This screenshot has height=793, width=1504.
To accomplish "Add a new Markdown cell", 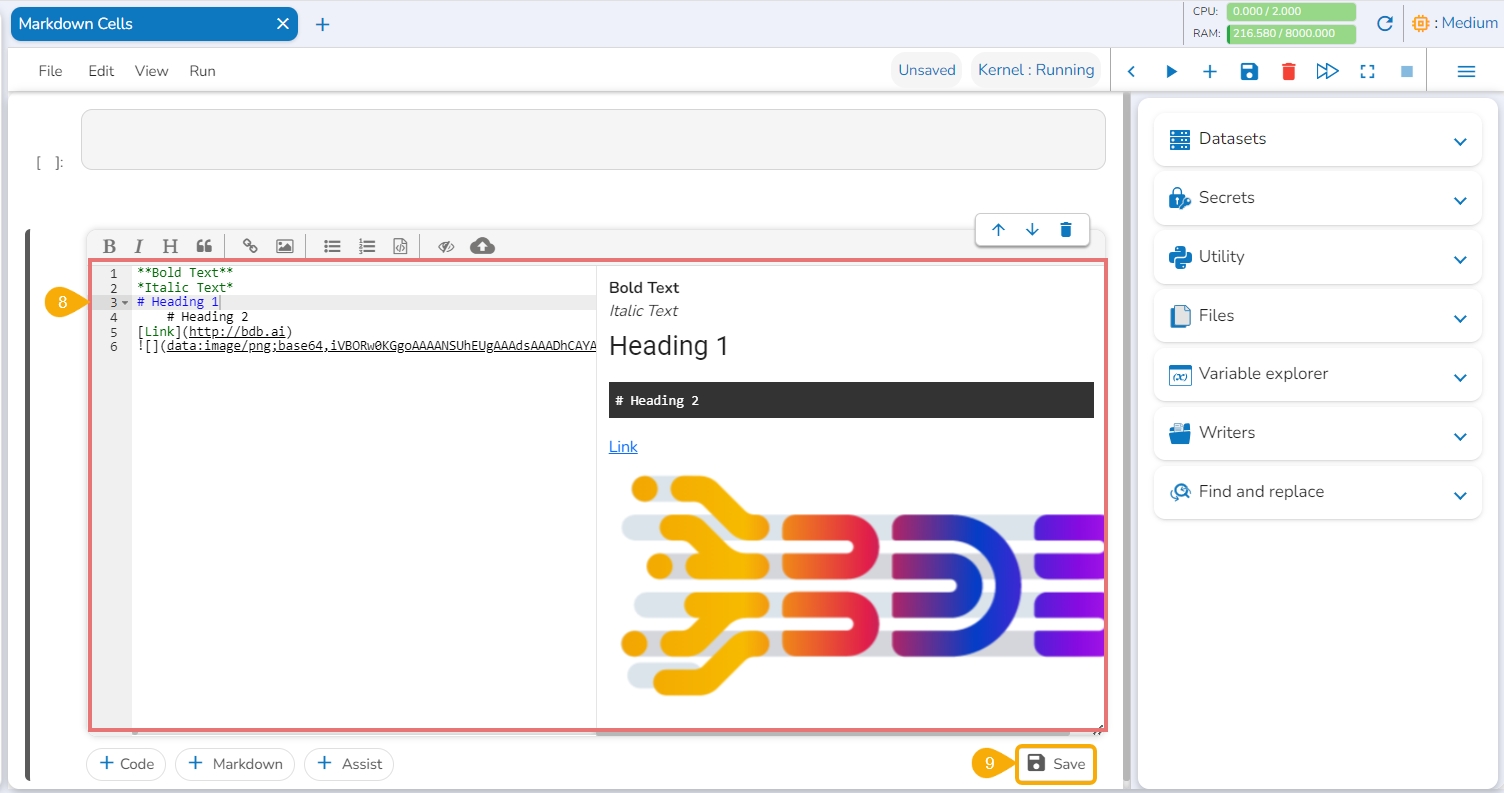I will pyautogui.click(x=235, y=764).
